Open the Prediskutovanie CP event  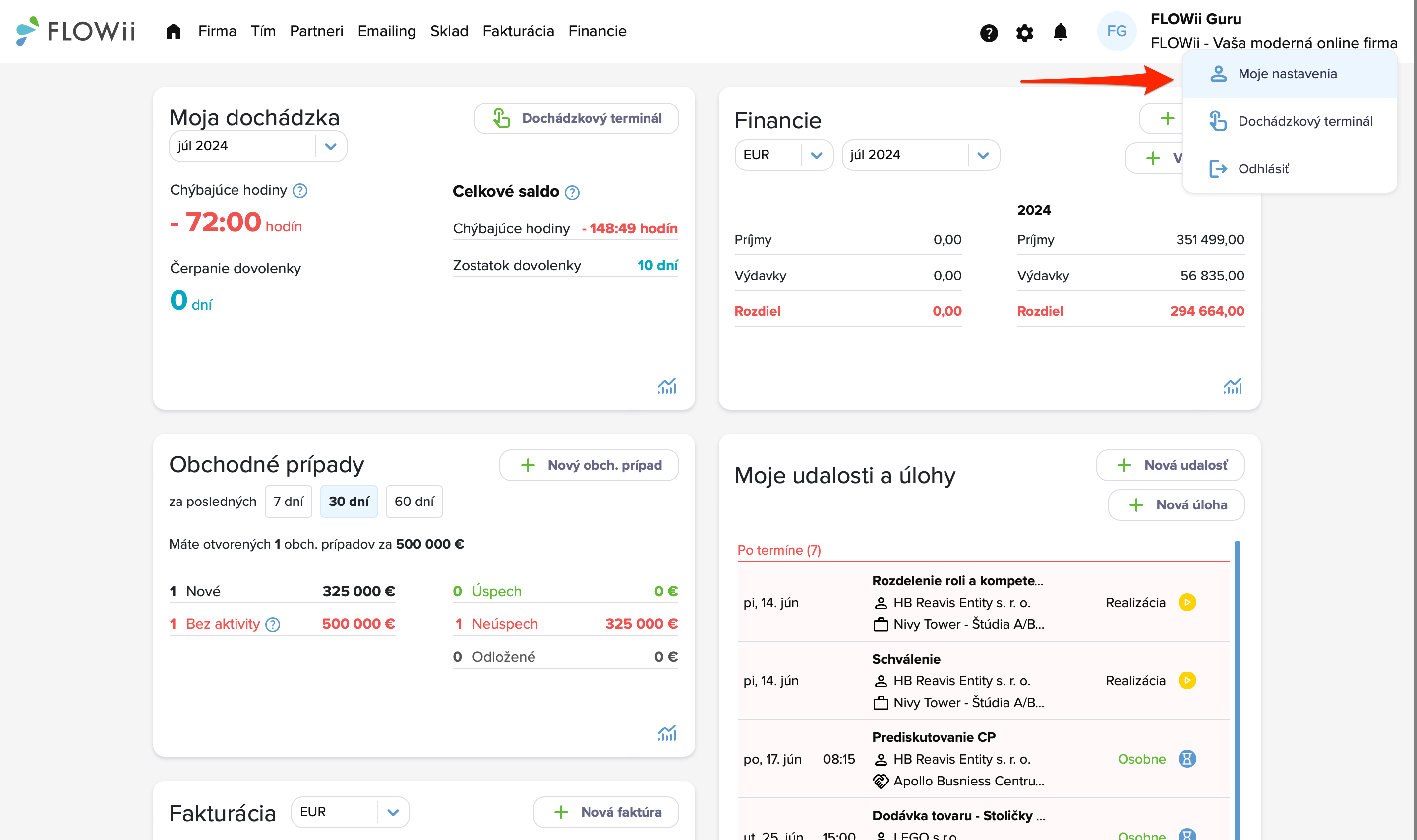(934, 737)
